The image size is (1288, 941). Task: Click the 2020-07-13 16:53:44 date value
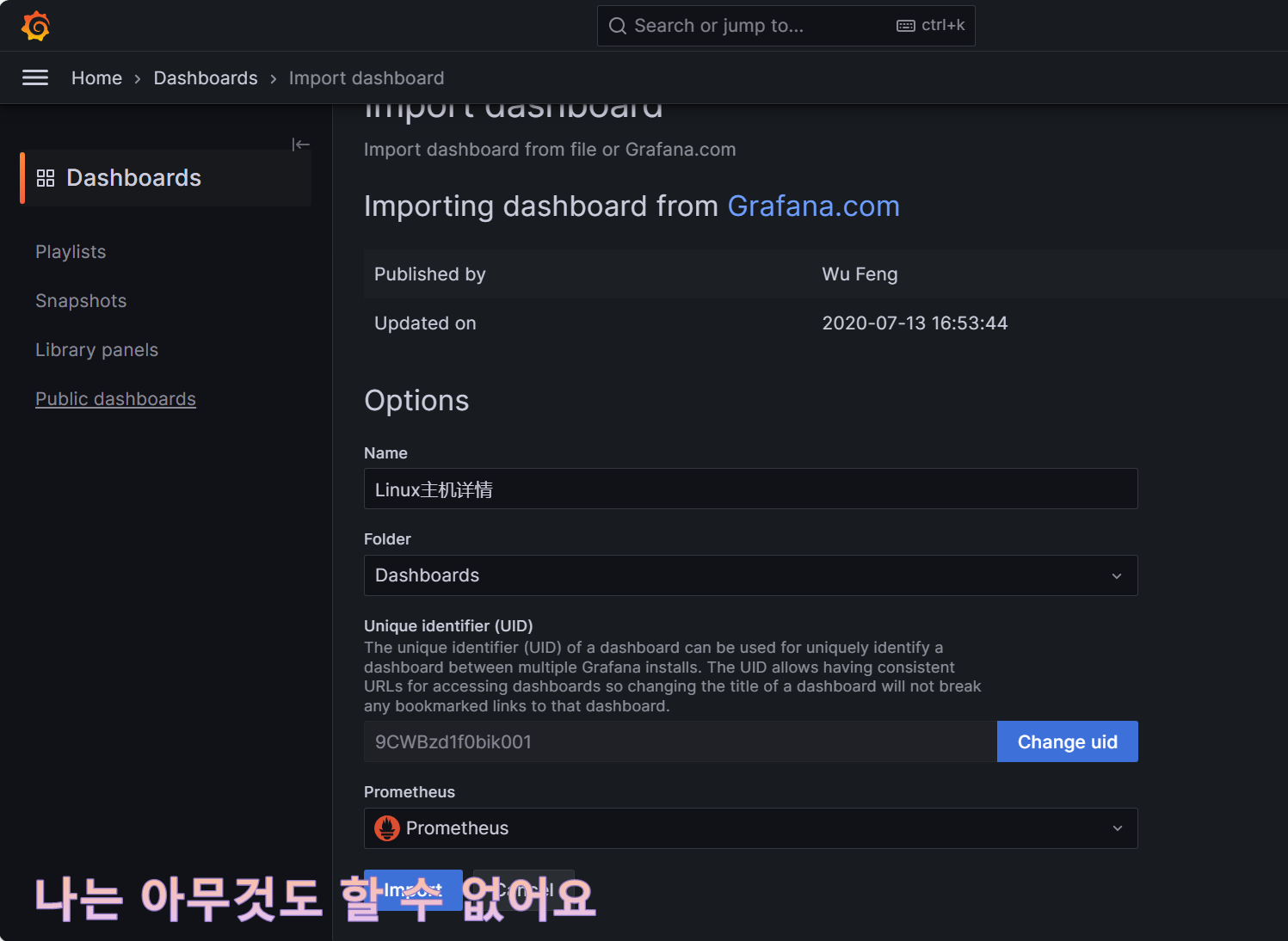[915, 323]
